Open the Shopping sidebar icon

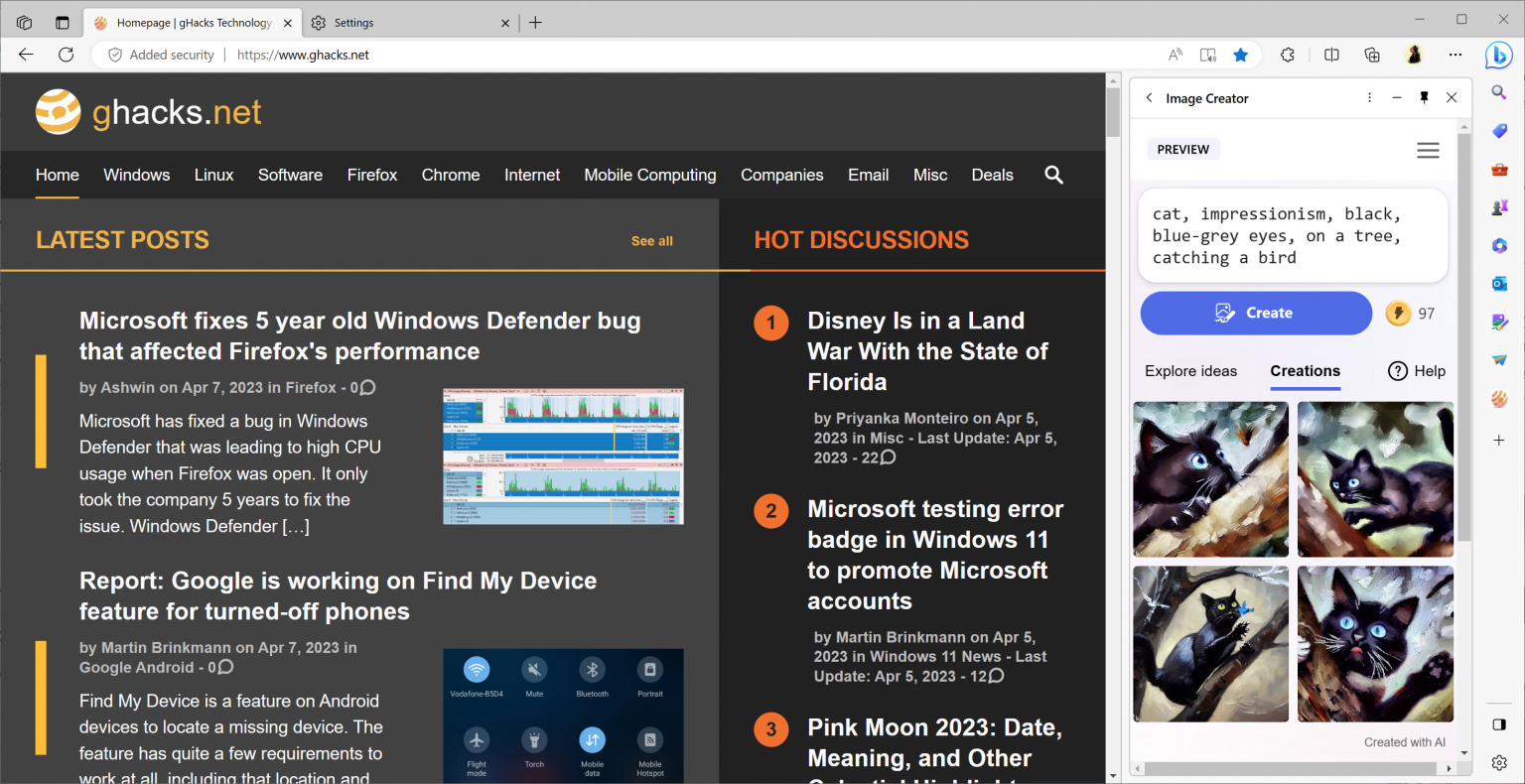(x=1499, y=130)
